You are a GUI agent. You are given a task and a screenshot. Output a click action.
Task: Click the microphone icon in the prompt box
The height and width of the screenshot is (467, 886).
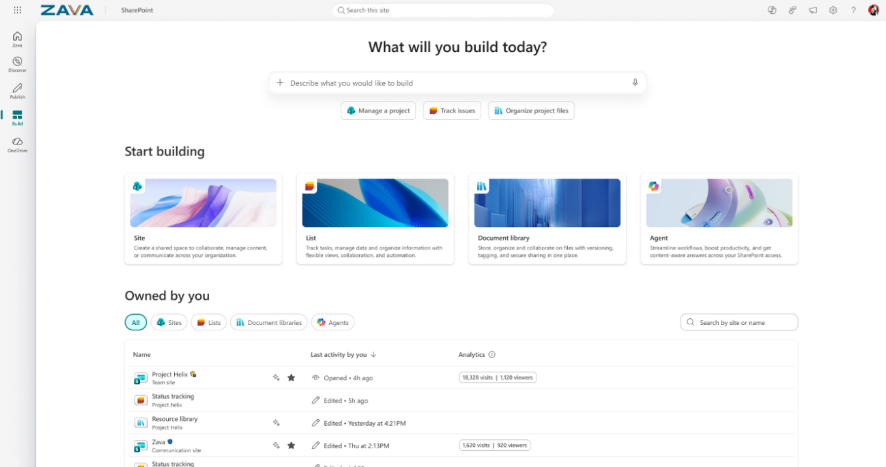point(635,83)
